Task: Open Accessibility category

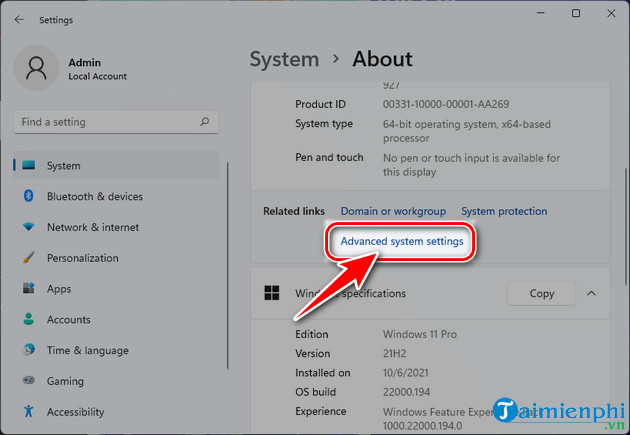Action: [x=116, y=411]
